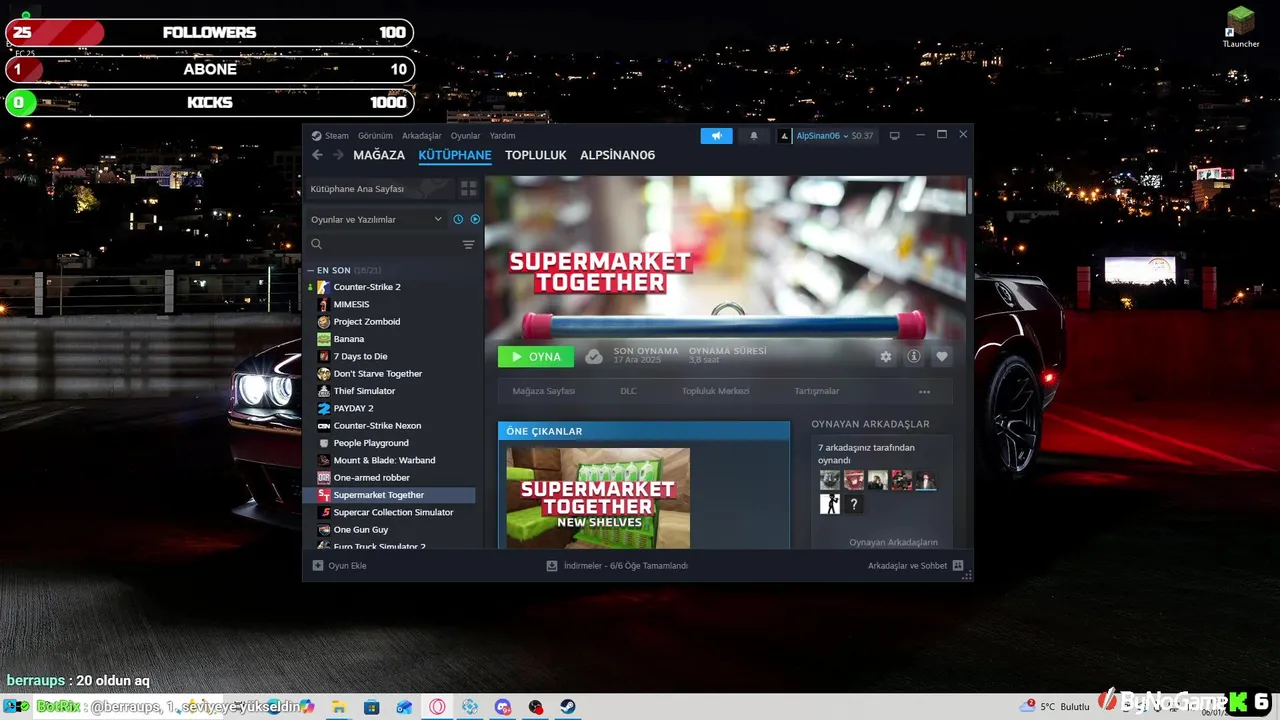
Task: Open the Arkadaşlar menu
Action: pyautogui.click(x=421, y=136)
